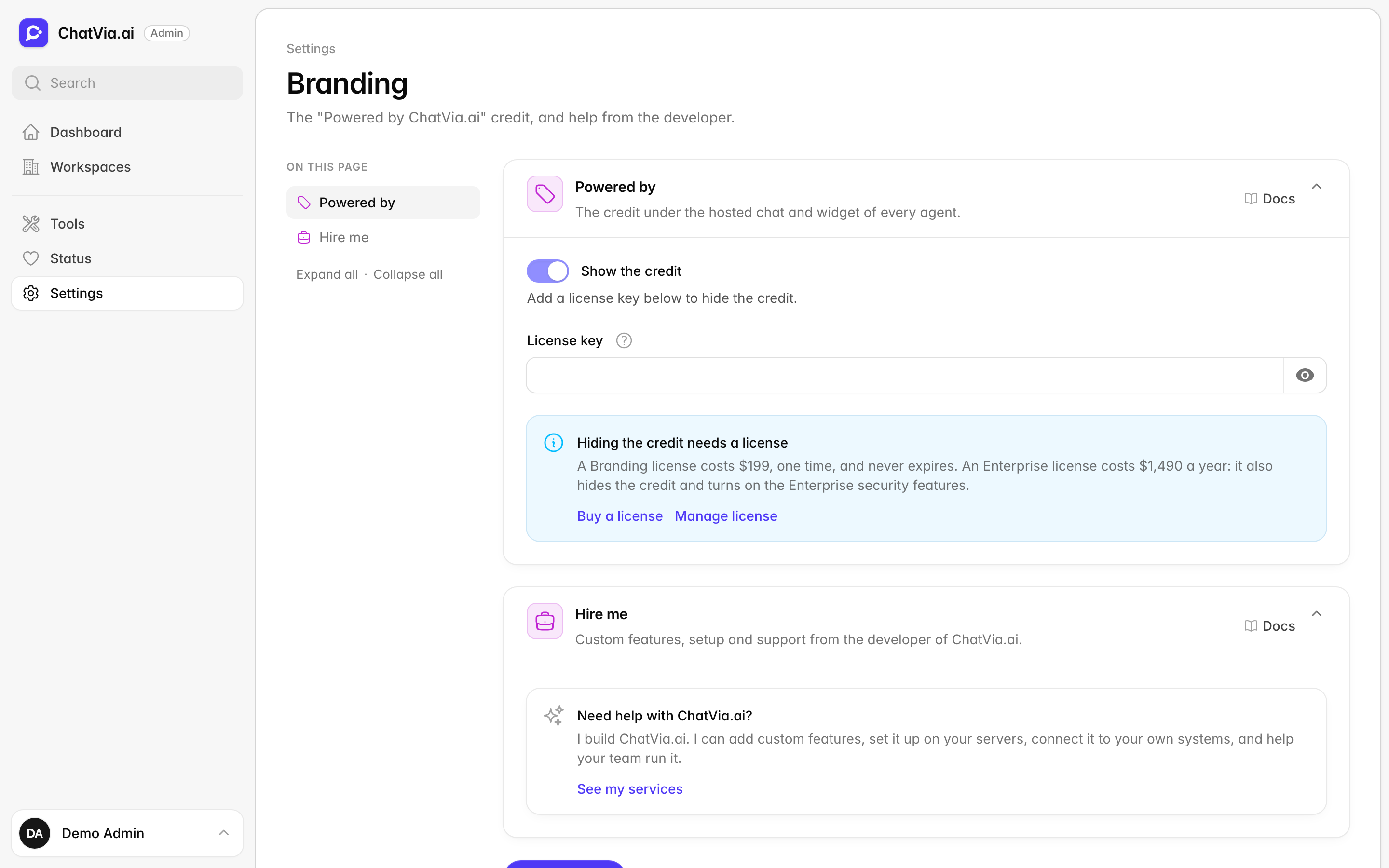Click the Manage license link
Image resolution: width=1389 pixels, height=868 pixels.
[725, 515]
